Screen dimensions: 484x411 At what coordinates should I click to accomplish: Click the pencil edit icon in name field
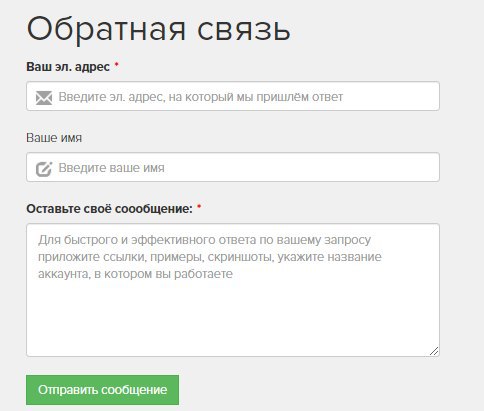pos(44,169)
